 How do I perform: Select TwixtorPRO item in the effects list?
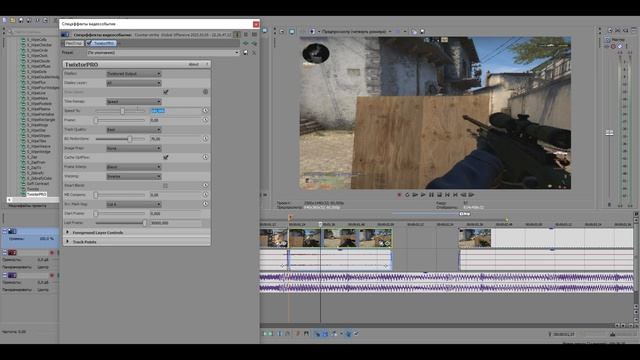pos(36,194)
